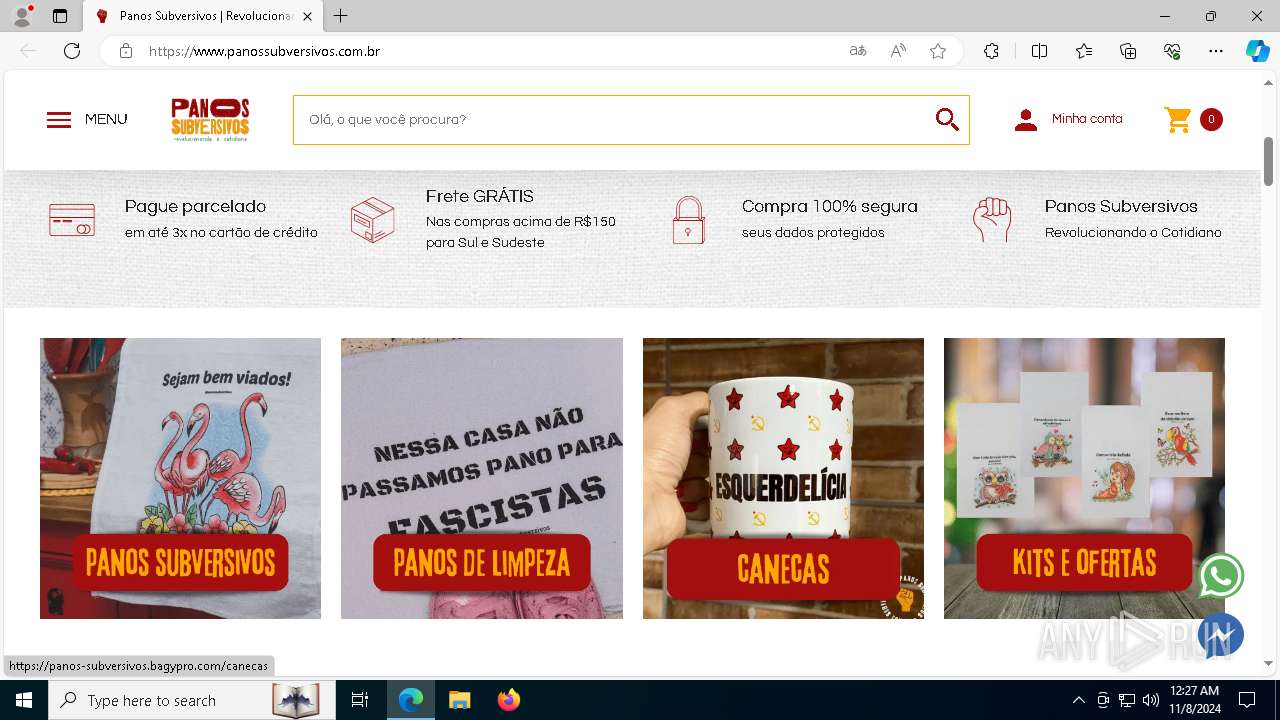This screenshot has width=1280, height=720.
Task: Open the favorites list
Action: [1084, 51]
